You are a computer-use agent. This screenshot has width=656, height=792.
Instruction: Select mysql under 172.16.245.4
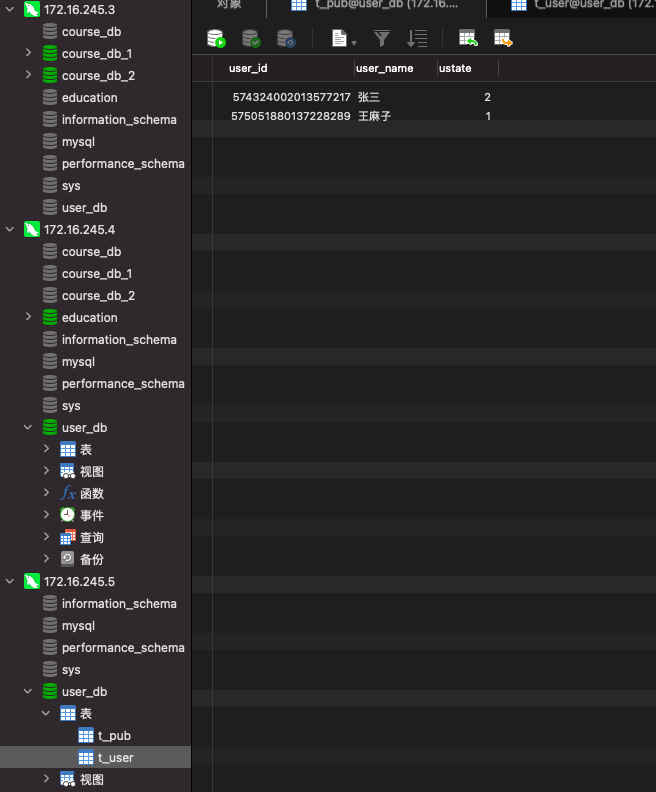(x=78, y=362)
